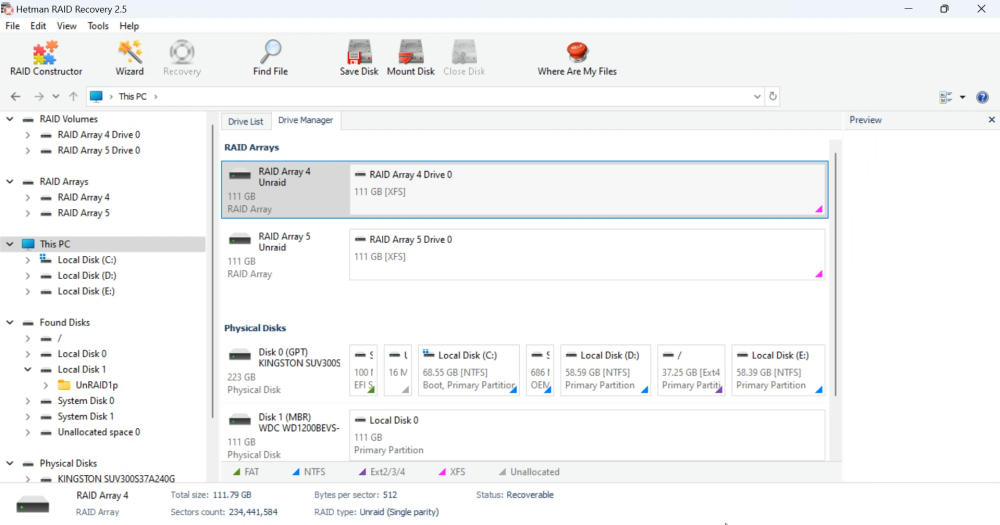The height and width of the screenshot is (525, 1000).
Task: Collapse the RAID Arrays tree group
Action: (10, 182)
